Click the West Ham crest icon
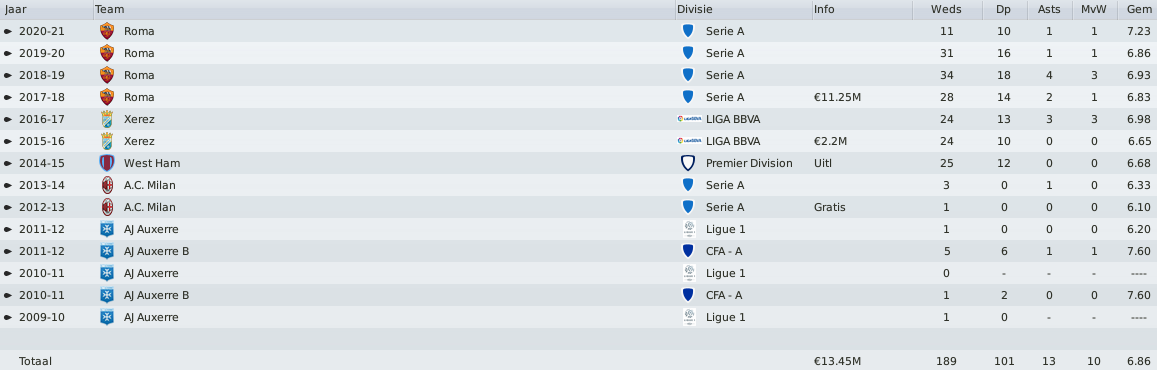Screen dimensions: 1157x370 click(107, 163)
